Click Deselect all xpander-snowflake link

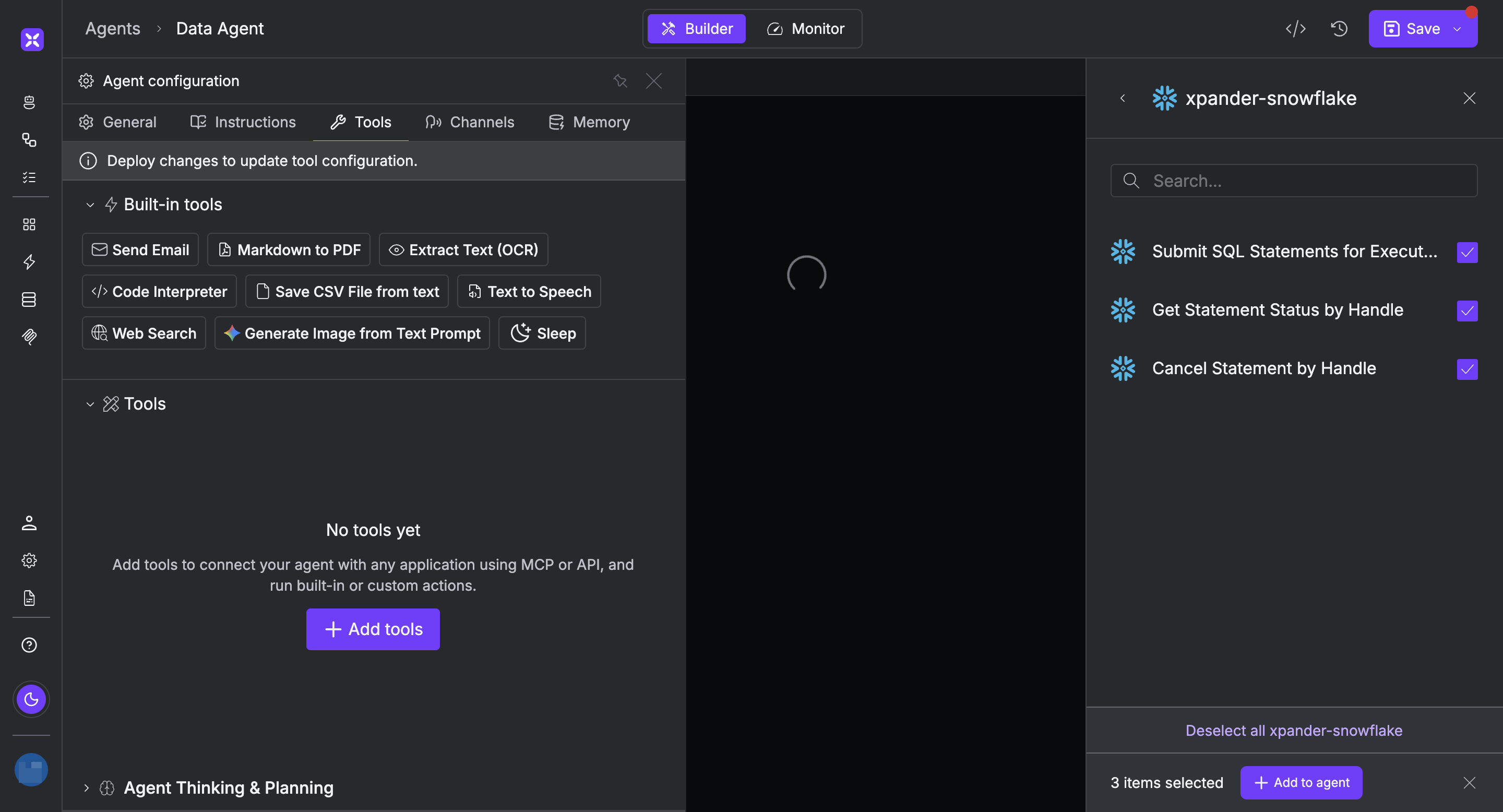[1294, 731]
